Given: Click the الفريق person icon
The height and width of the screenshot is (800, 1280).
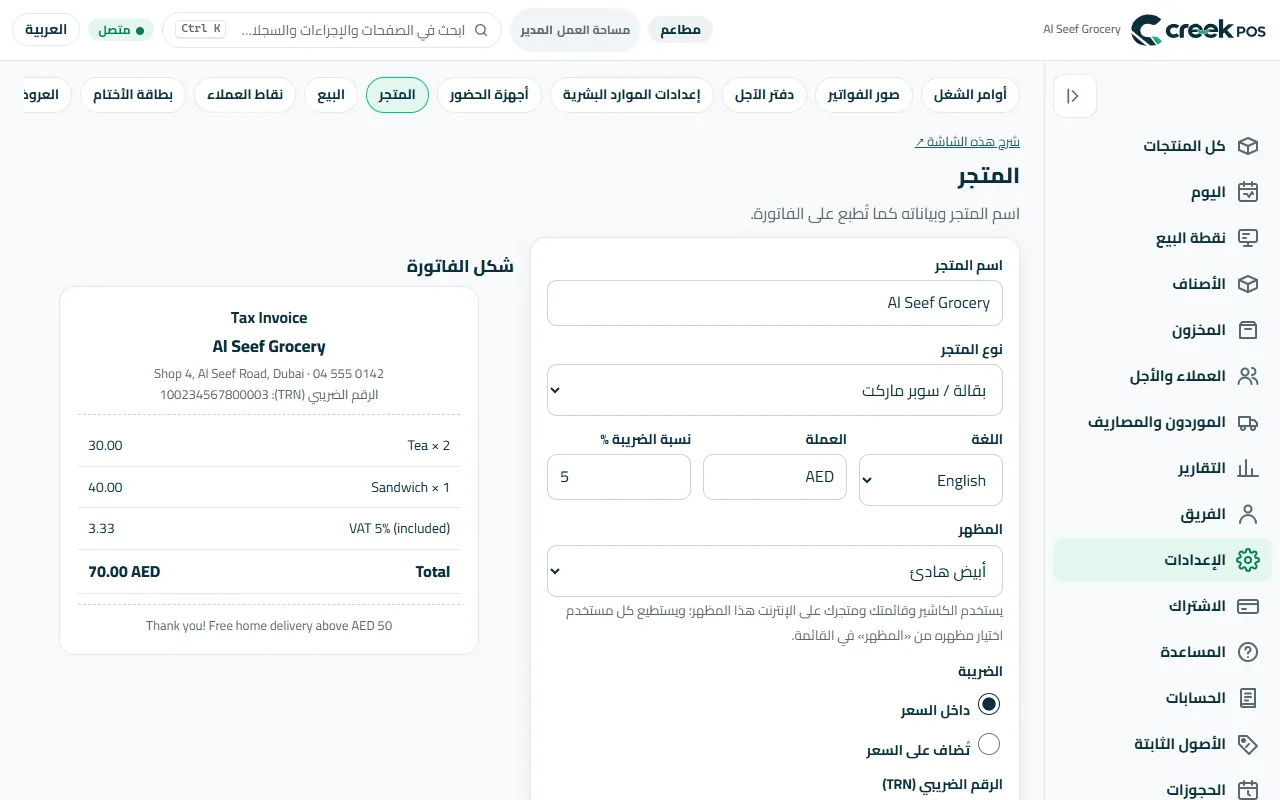Looking at the screenshot, I should 1247,514.
